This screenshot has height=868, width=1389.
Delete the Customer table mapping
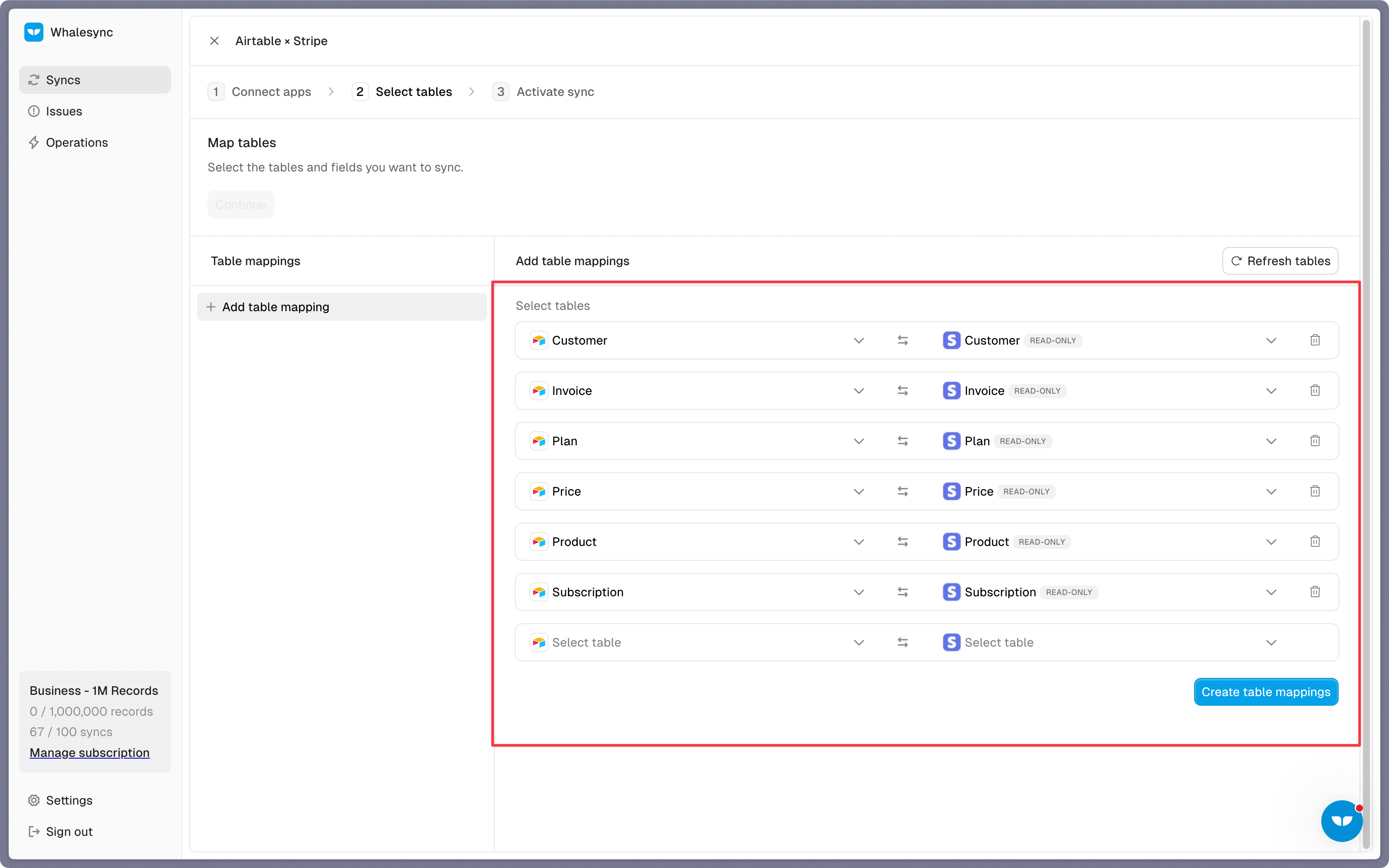(x=1315, y=340)
